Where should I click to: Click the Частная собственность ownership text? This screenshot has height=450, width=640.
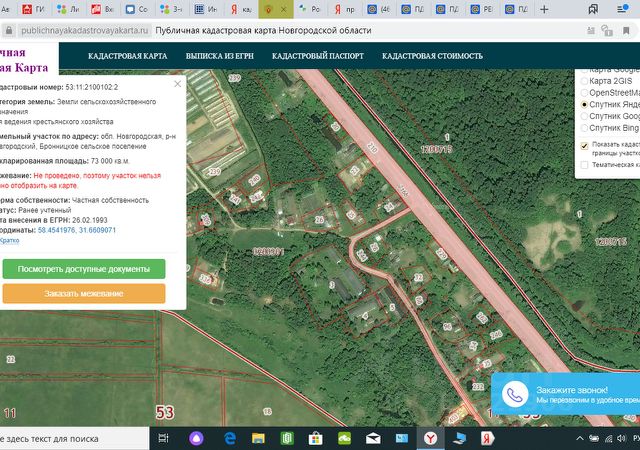coord(110,200)
